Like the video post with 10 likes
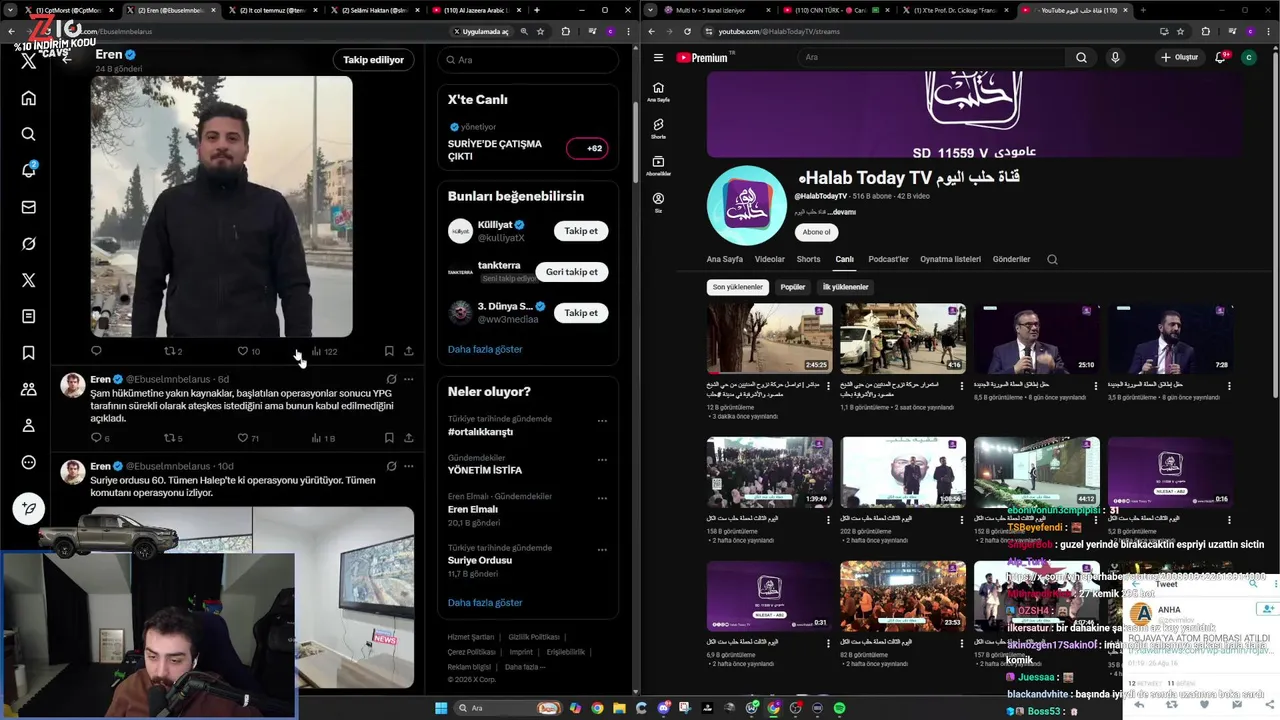 click(x=248, y=351)
